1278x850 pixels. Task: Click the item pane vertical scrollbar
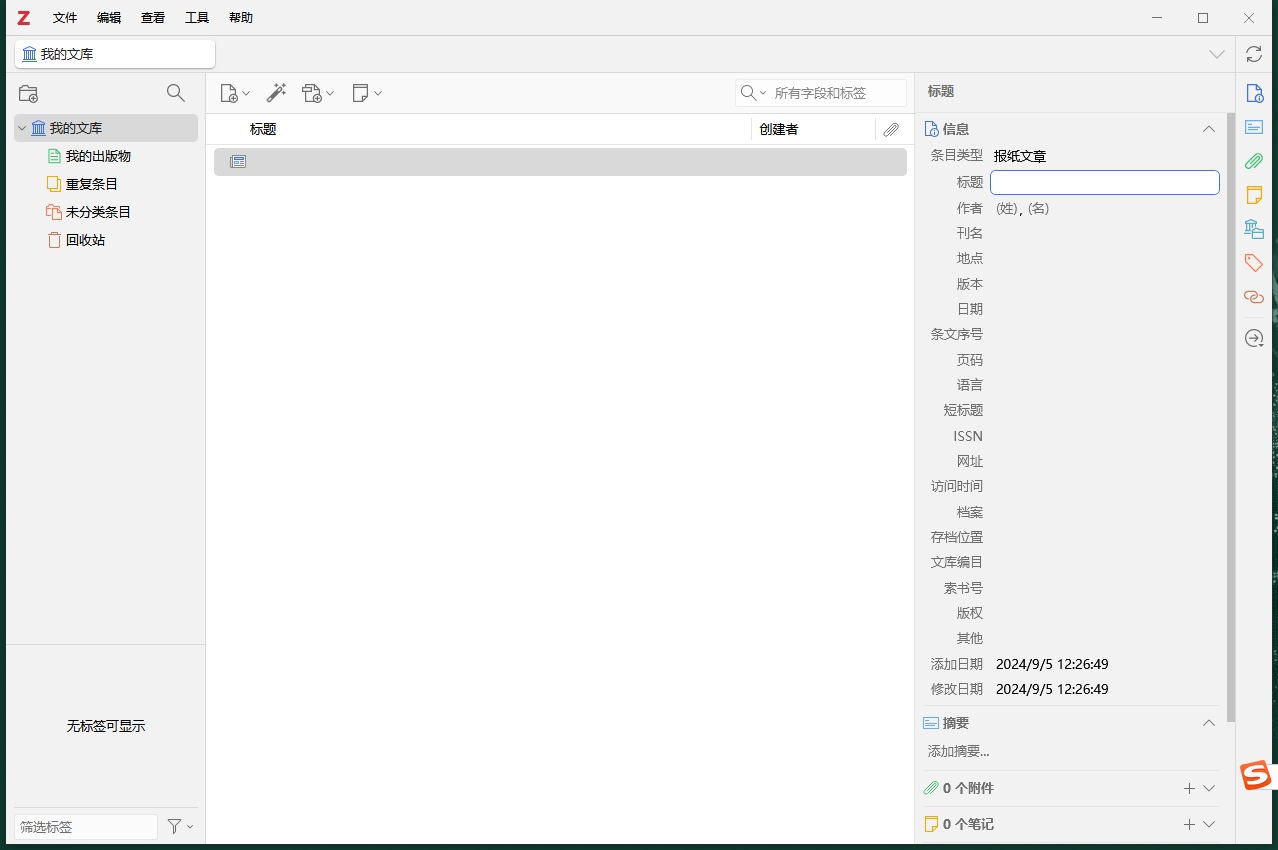pos(1231,418)
